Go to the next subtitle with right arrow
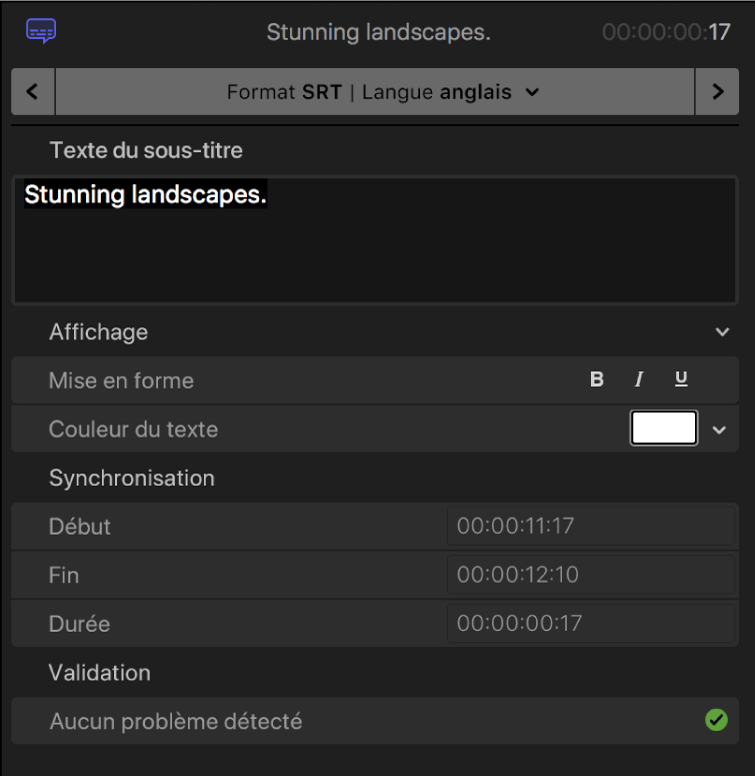755x777 pixels. [718, 92]
